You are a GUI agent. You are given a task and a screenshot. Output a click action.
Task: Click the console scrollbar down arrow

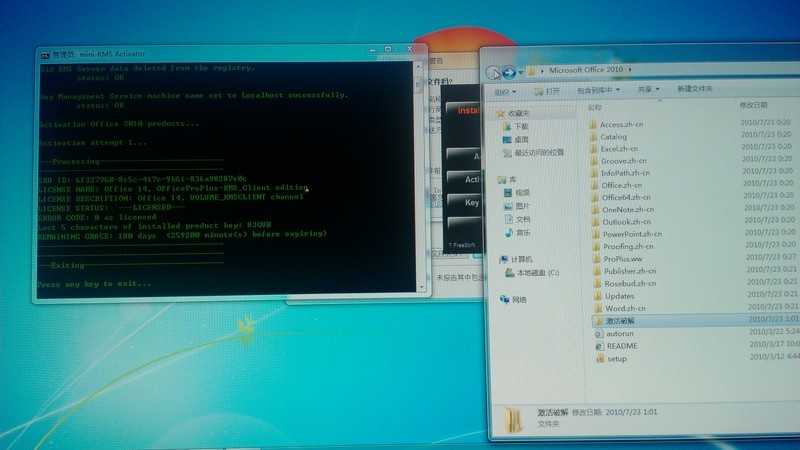coord(421,287)
